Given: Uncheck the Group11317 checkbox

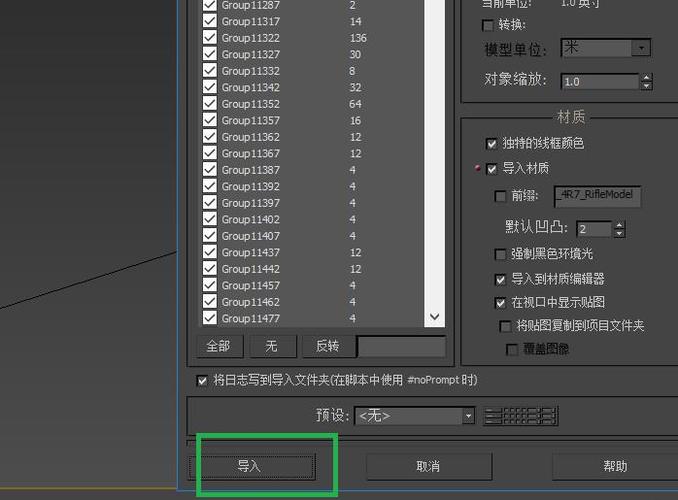Looking at the screenshot, I should (x=210, y=21).
